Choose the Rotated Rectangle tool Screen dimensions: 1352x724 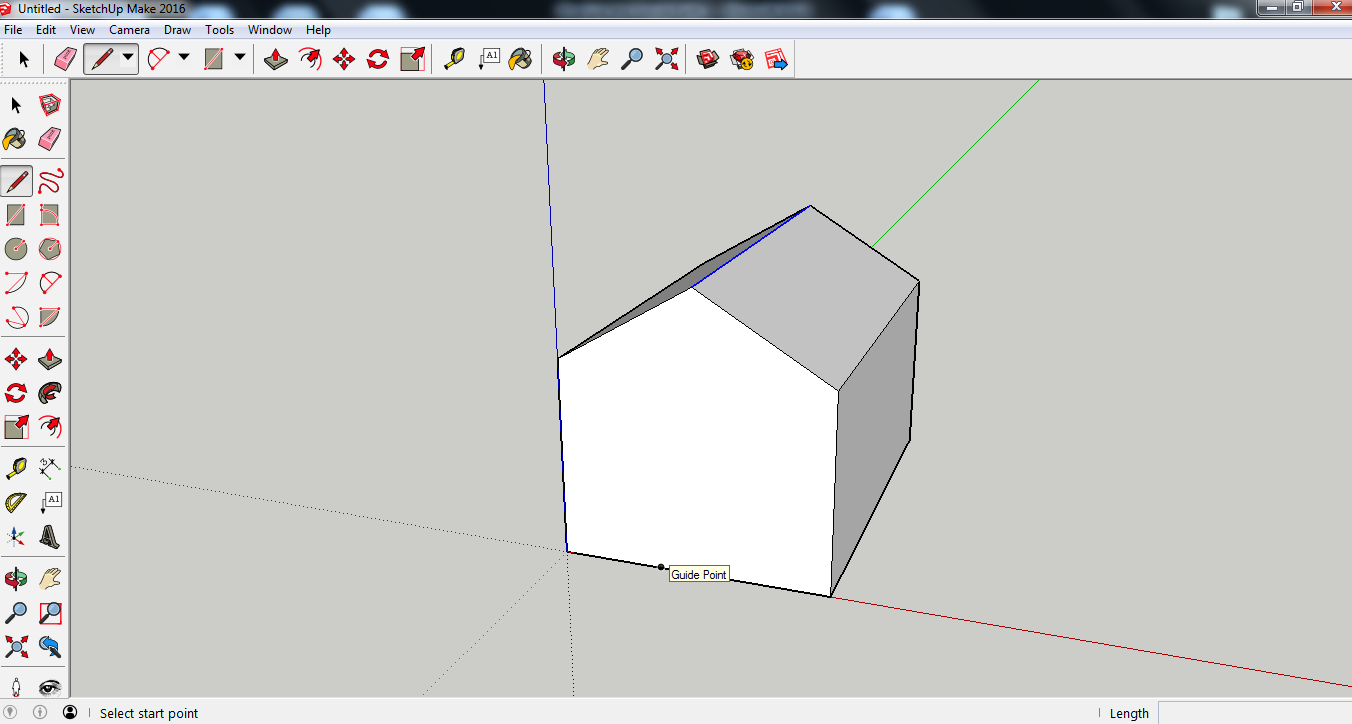point(50,215)
